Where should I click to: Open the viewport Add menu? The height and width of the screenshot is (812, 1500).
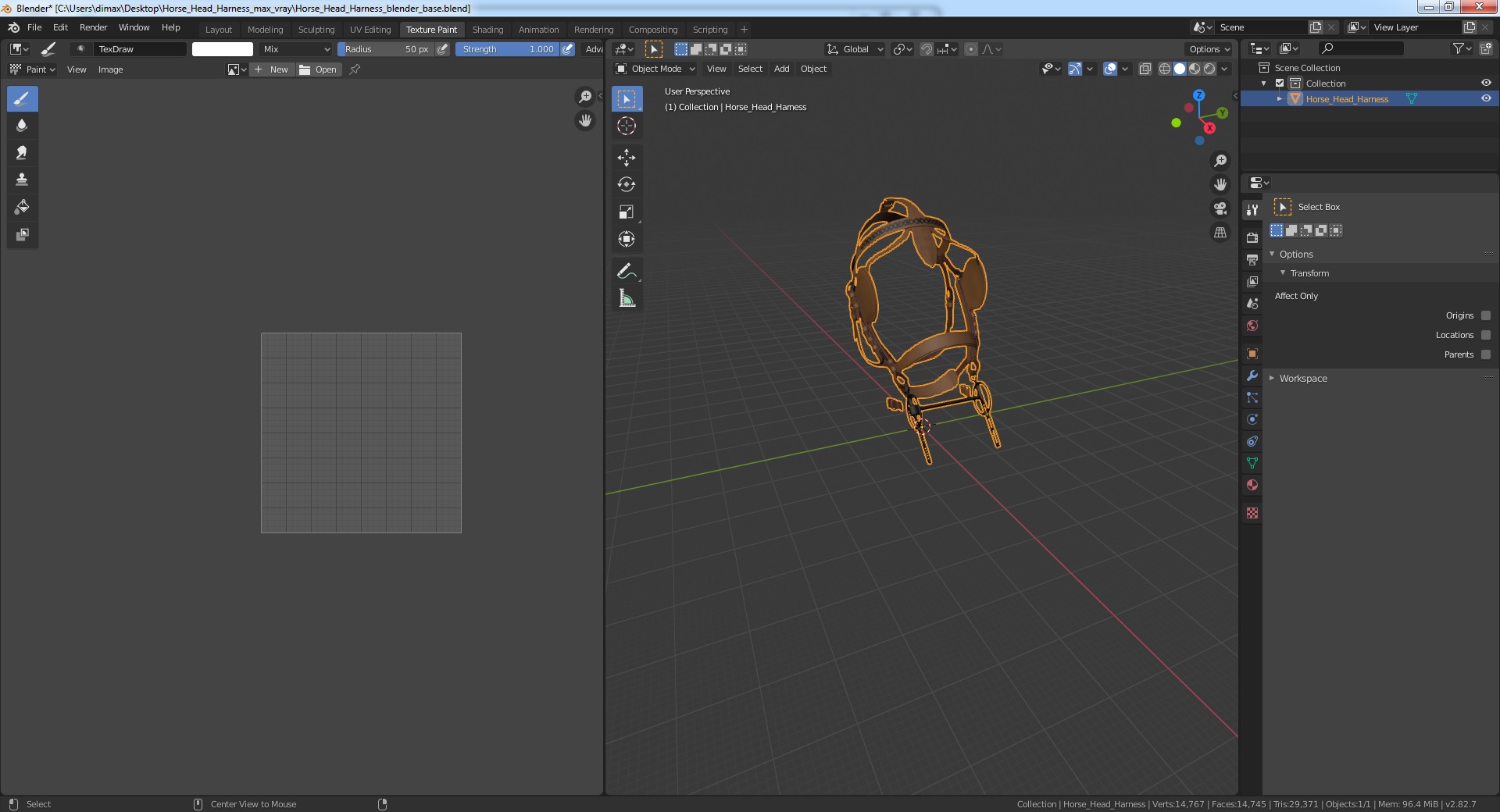[781, 69]
